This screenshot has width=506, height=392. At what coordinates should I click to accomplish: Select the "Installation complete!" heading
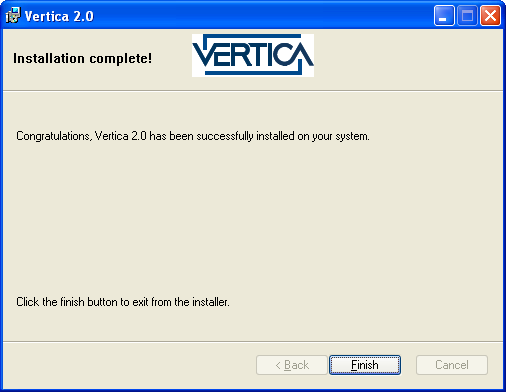point(83,58)
